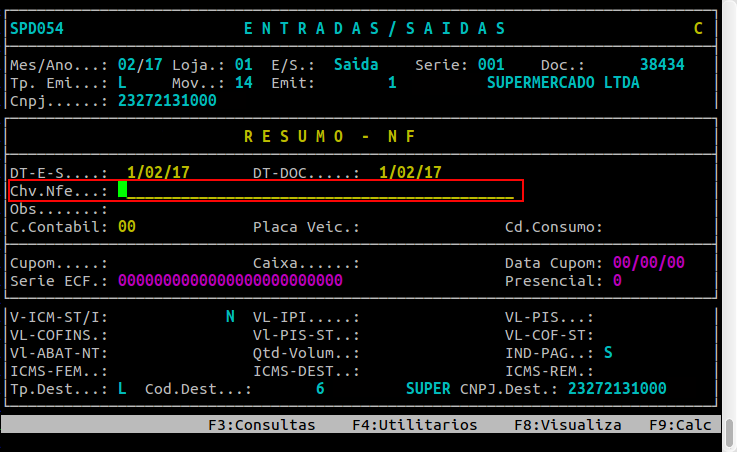Select the C.Contabil field value 00
This screenshot has width=737, height=452.
pyautogui.click(x=127, y=227)
